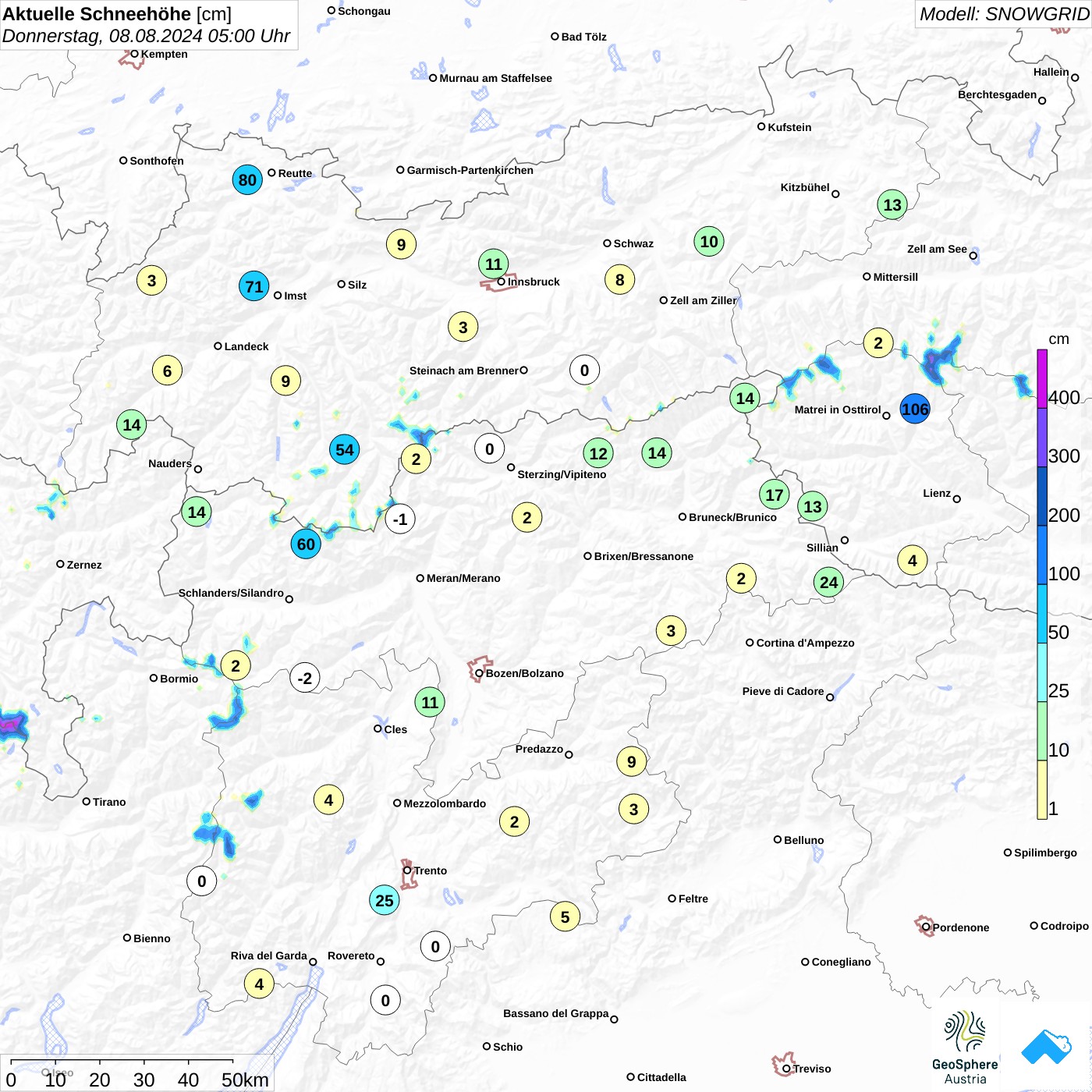This screenshot has height=1092, width=1092.
Task: Select the 13 cm marker near Kitzbühel
Action: [x=892, y=204]
